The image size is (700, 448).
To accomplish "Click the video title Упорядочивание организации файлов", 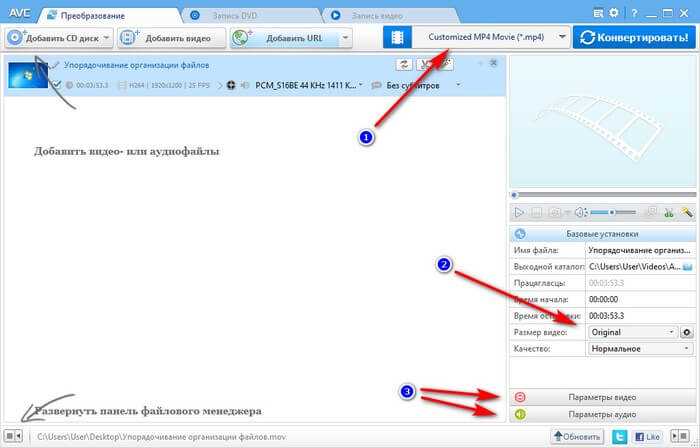I will (x=136, y=65).
